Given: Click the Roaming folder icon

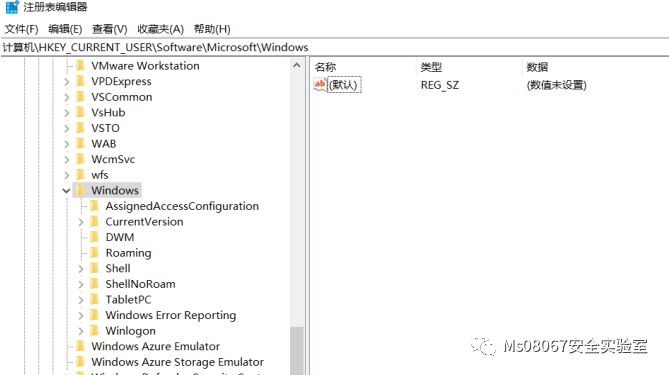Looking at the screenshot, I should click(x=95, y=253).
